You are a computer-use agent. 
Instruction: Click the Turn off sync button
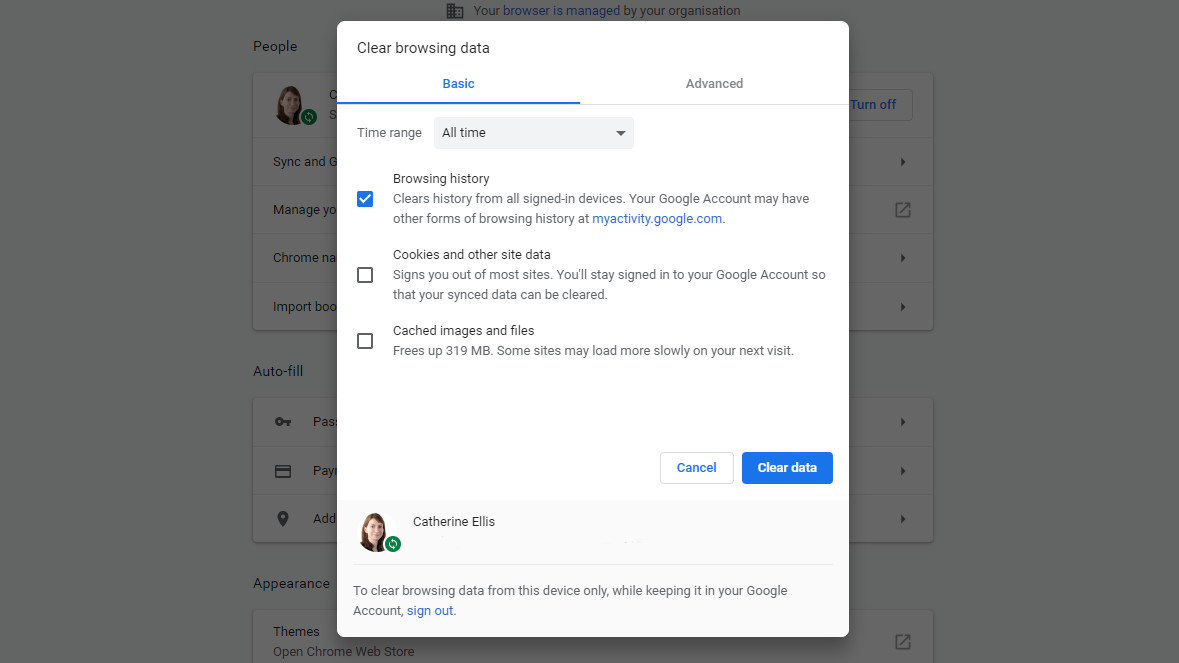[879, 105]
